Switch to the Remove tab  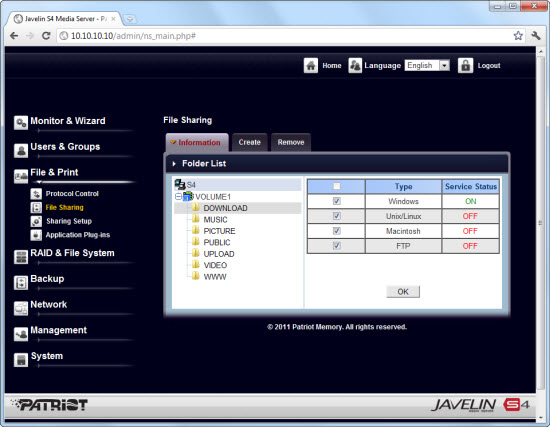pyautogui.click(x=291, y=142)
